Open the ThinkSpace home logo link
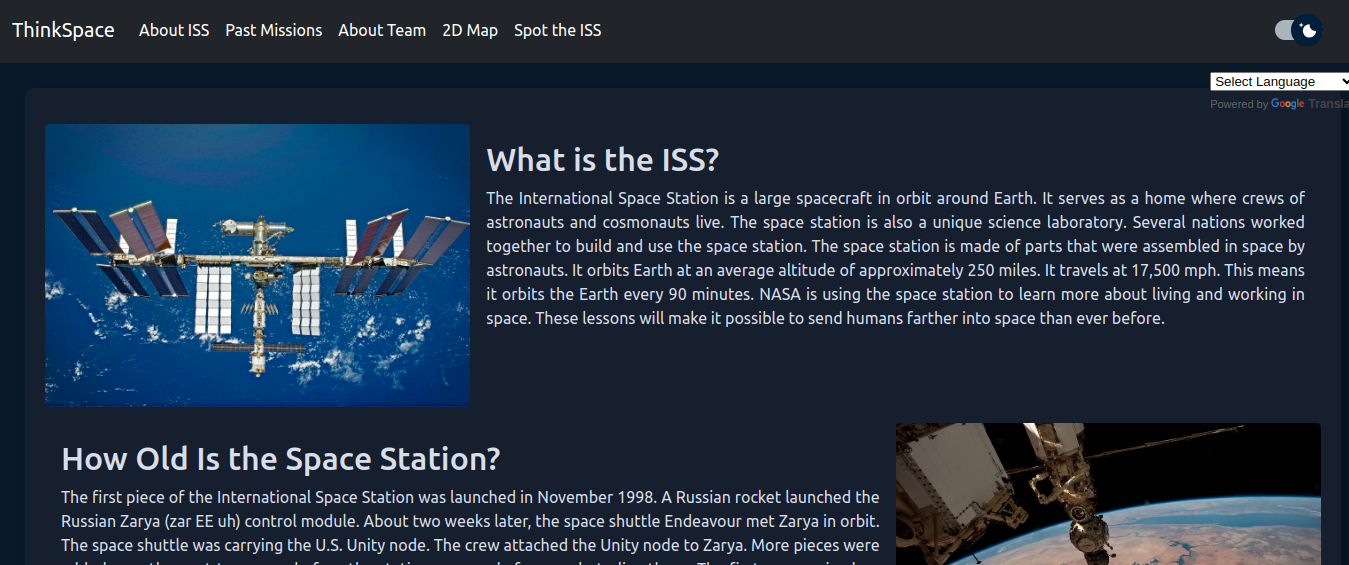The width and height of the screenshot is (1349, 565). click(63, 30)
